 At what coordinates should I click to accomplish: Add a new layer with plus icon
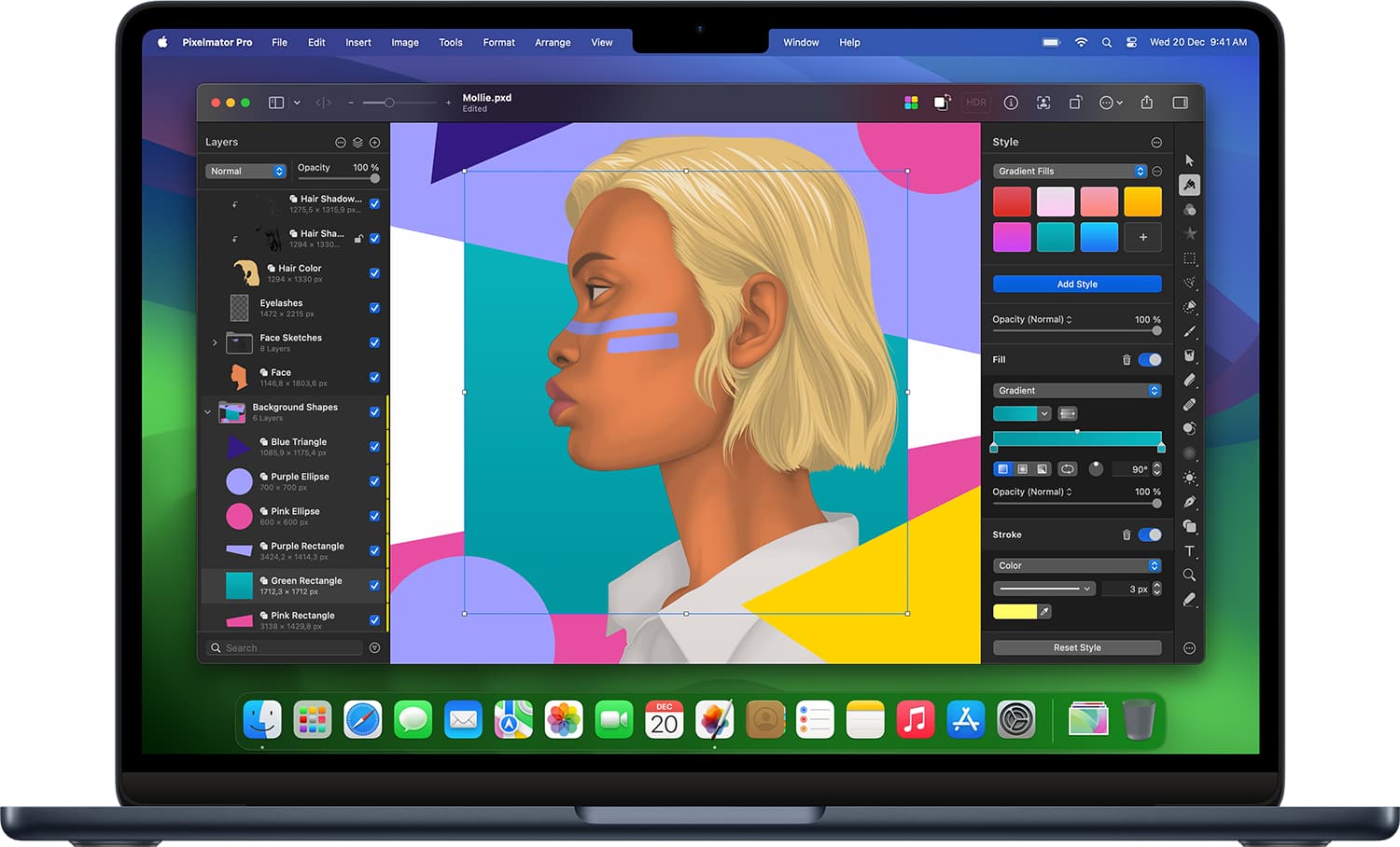tap(374, 143)
